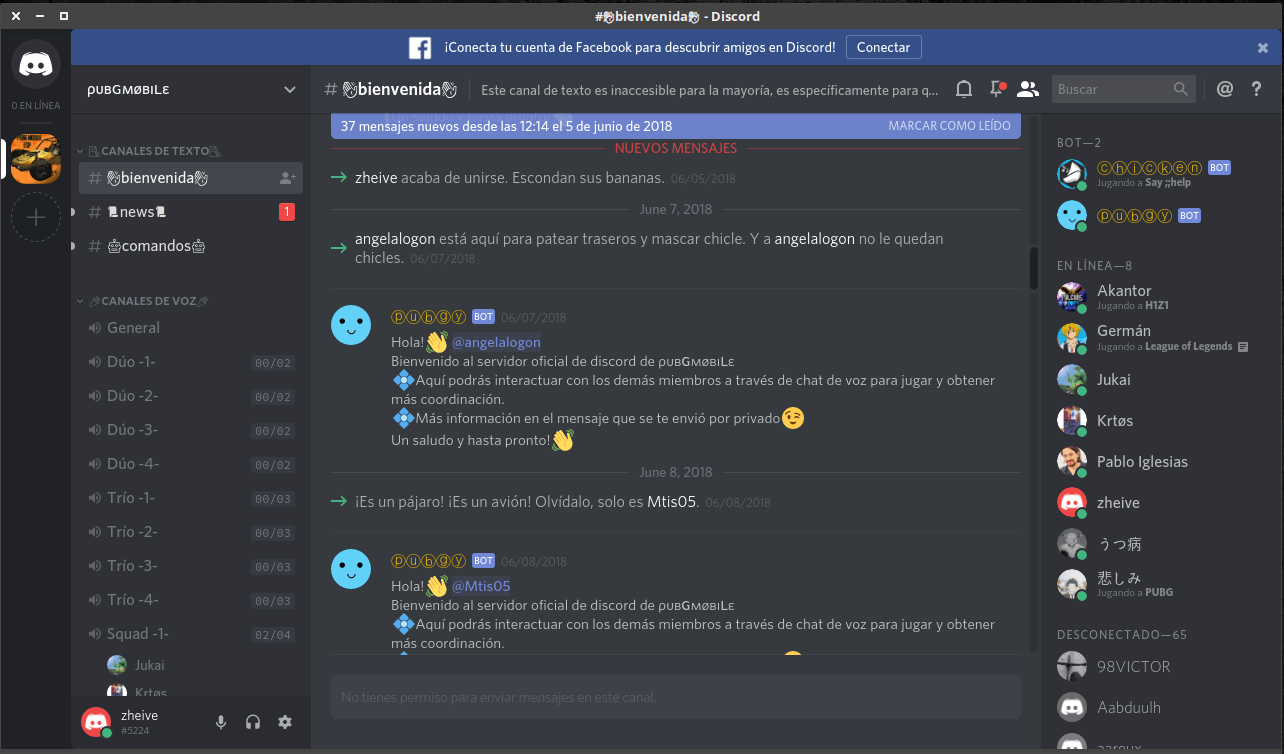The height and width of the screenshot is (754, 1284).
Task: Open the news text channel
Action: 191,212
